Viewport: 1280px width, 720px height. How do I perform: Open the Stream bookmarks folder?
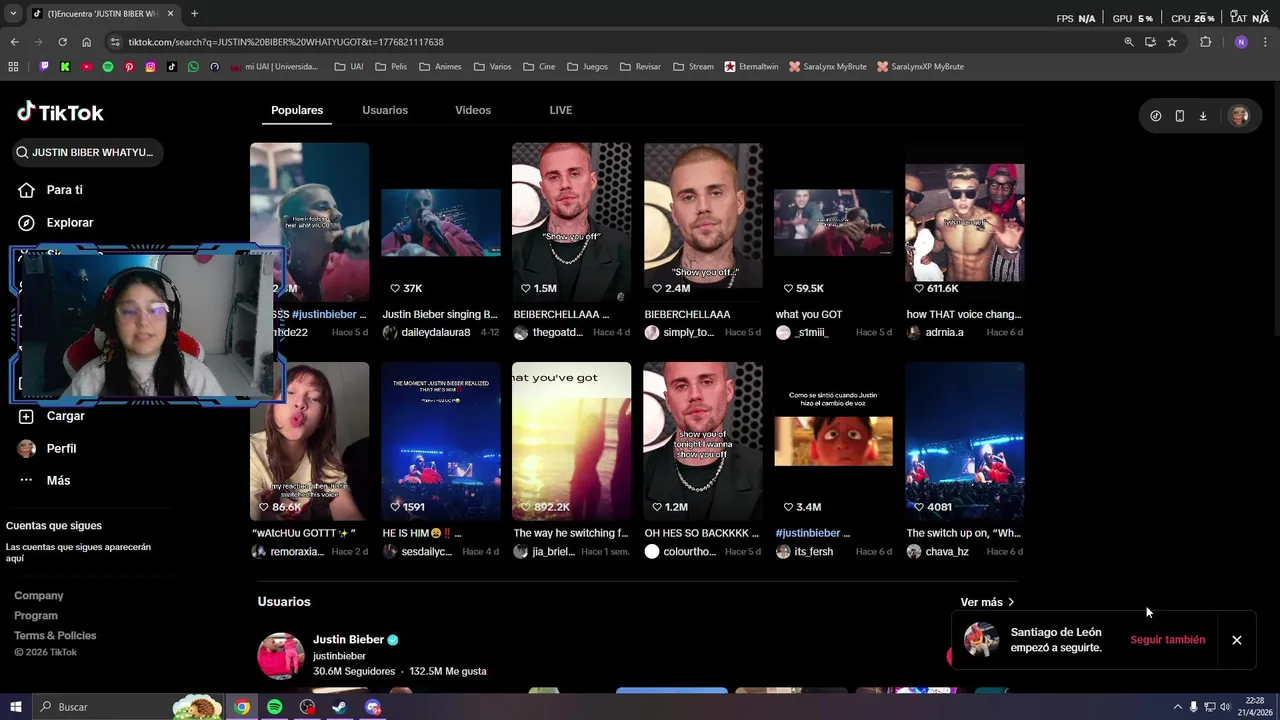coord(693,67)
